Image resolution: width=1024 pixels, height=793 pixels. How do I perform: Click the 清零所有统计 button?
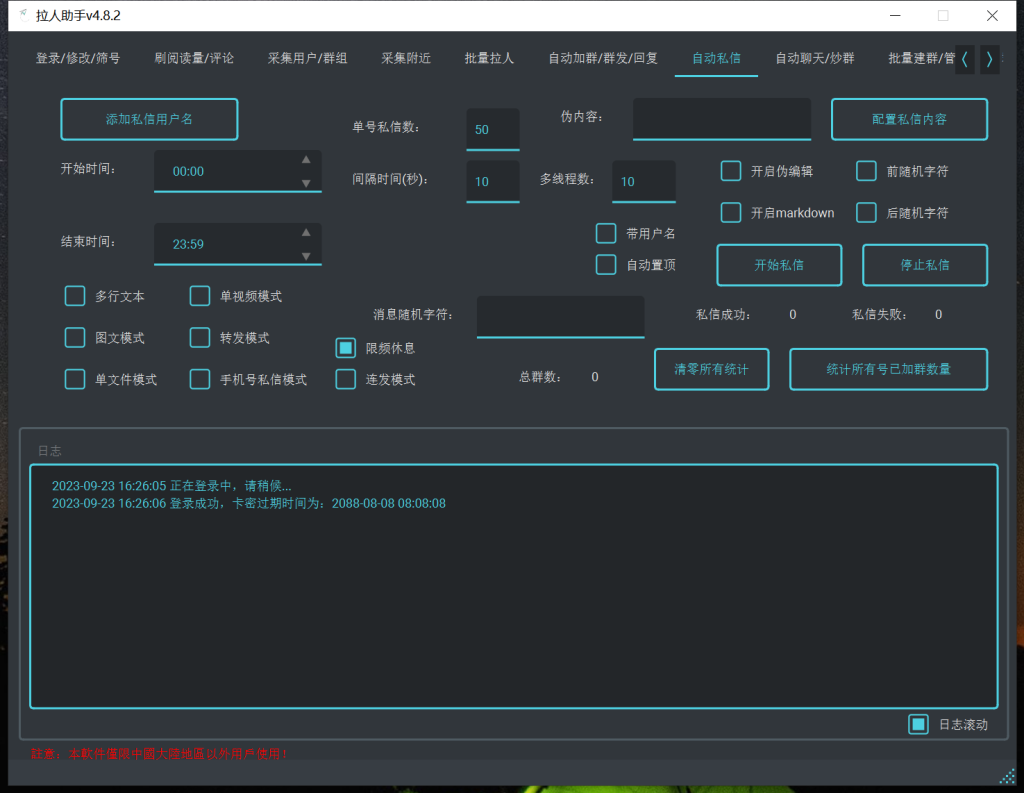tap(711, 369)
